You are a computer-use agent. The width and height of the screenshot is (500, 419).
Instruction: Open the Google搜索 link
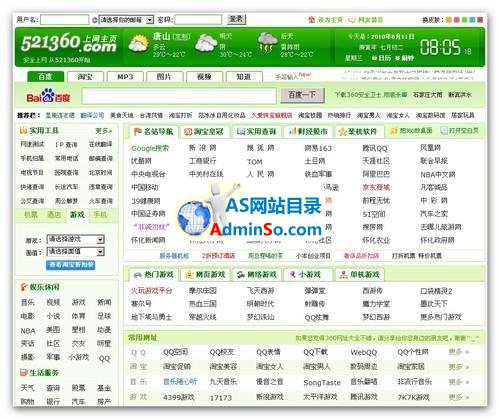coord(150,148)
